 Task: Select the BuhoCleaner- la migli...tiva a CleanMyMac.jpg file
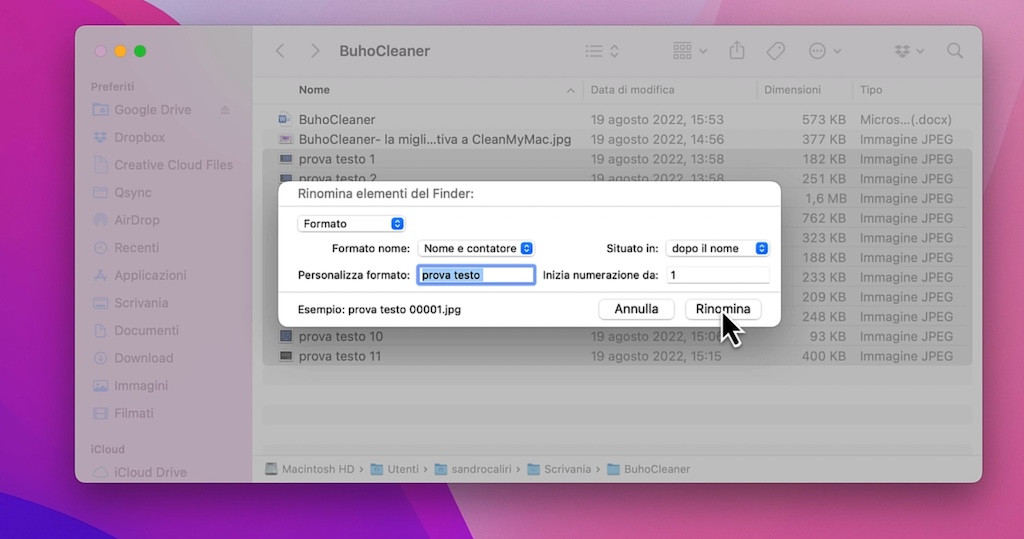click(x=434, y=139)
